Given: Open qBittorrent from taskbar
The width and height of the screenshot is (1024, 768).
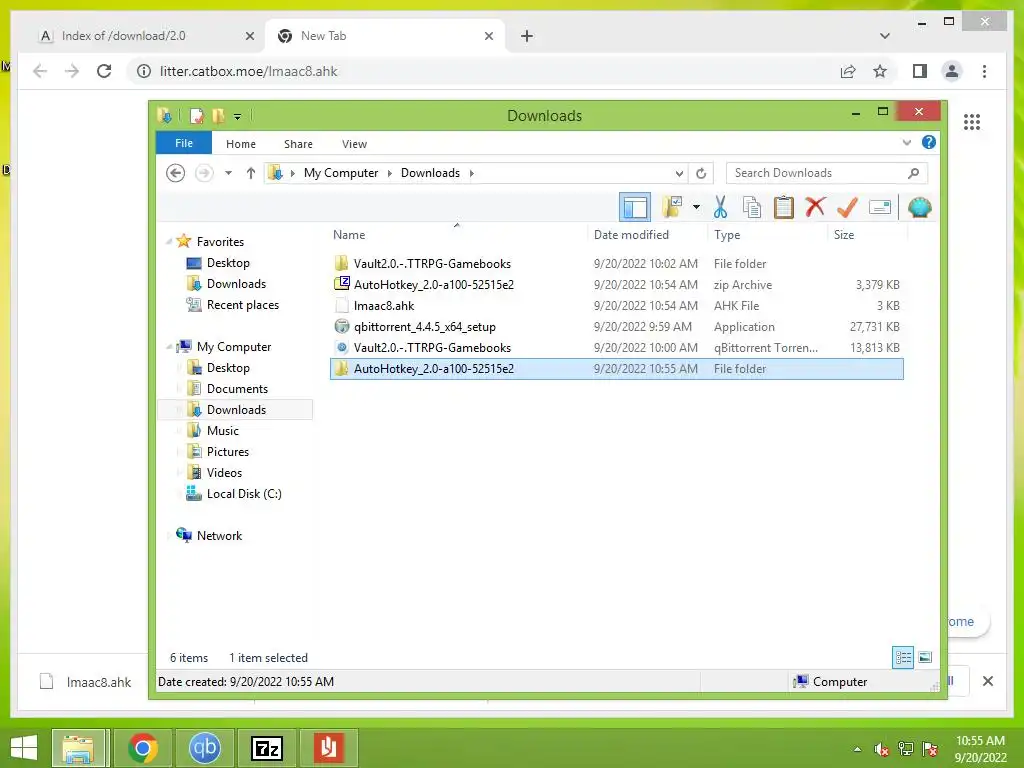Looking at the screenshot, I should [x=204, y=748].
